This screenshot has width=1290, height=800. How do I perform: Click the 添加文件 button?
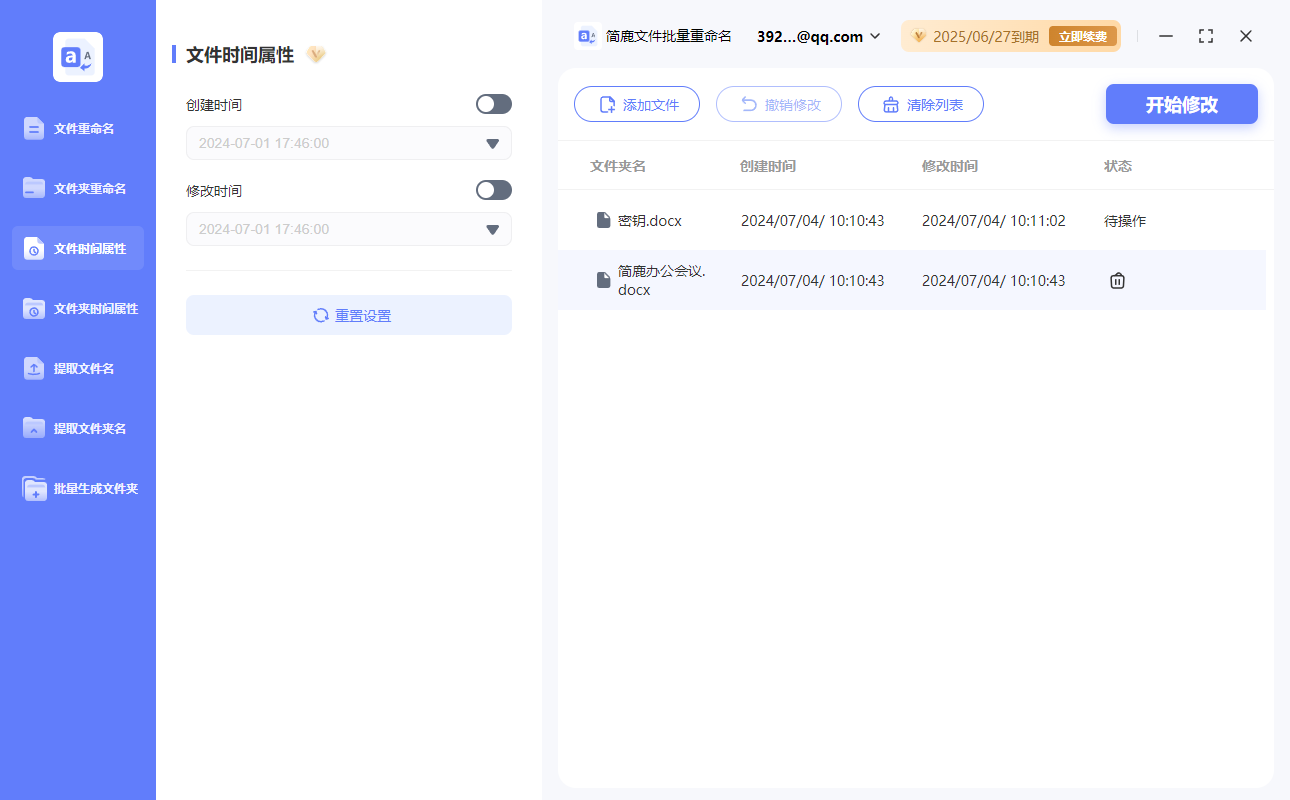[x=636, y=104]
